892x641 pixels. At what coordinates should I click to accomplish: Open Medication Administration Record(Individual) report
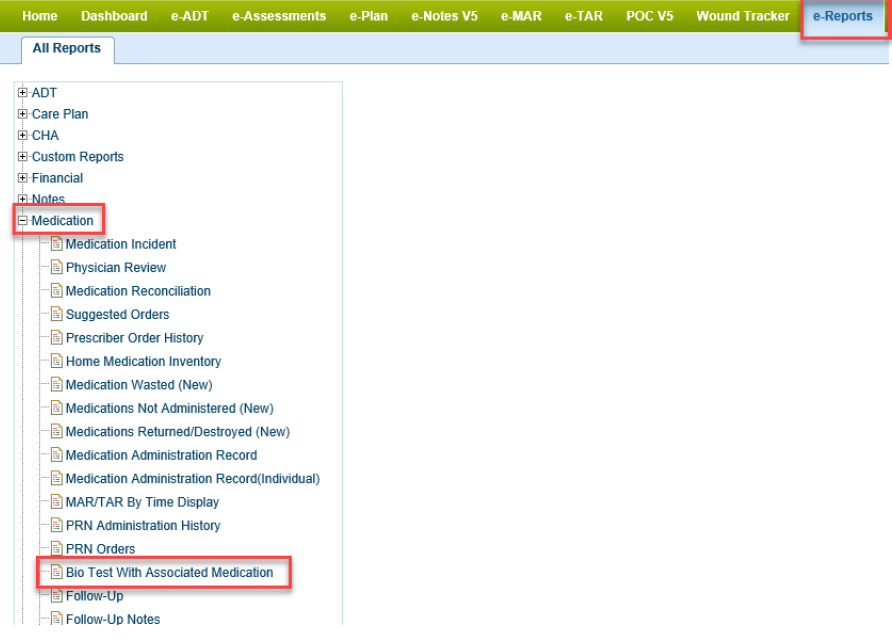[x=193, y=478]
